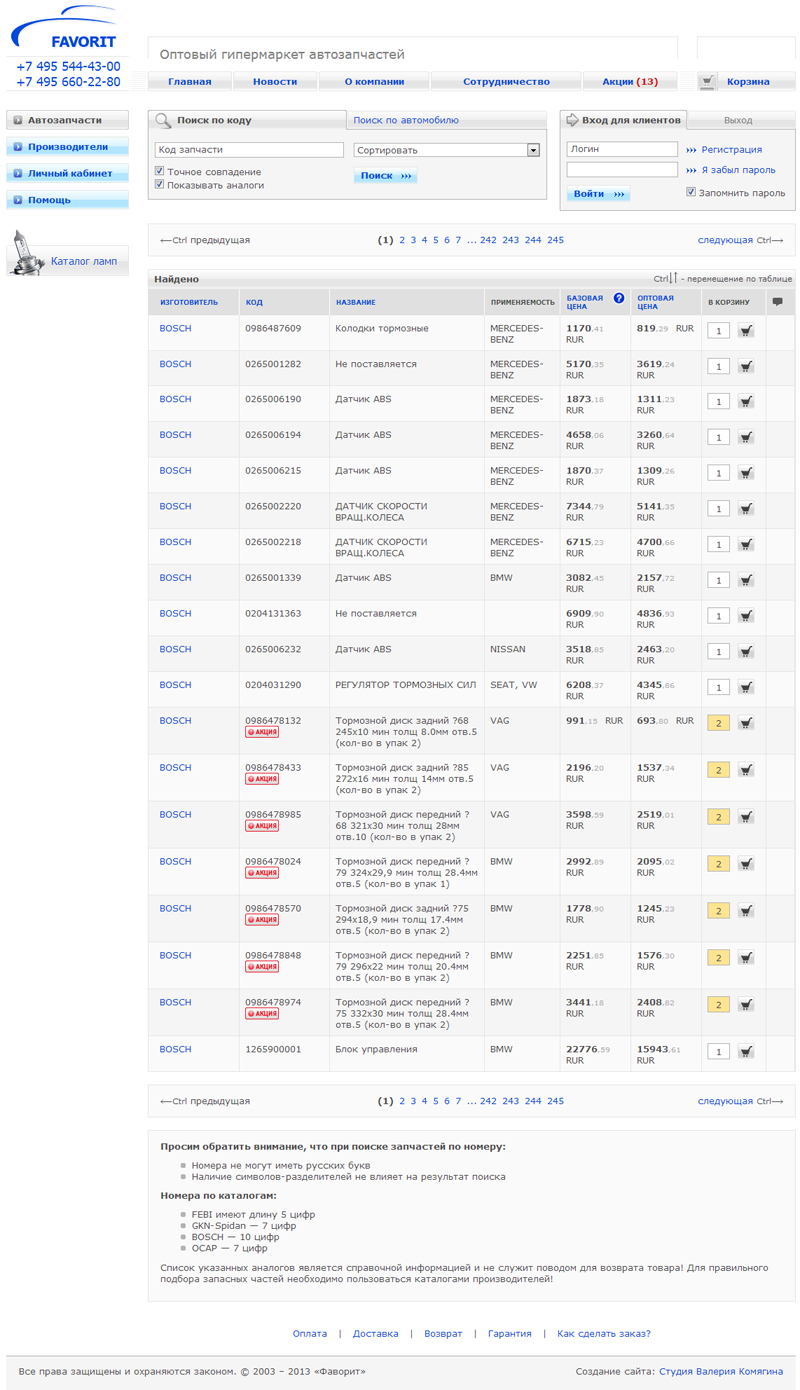Click cart icon for part 0265001282
This screenshot has width=800, height=1390.
746,367
